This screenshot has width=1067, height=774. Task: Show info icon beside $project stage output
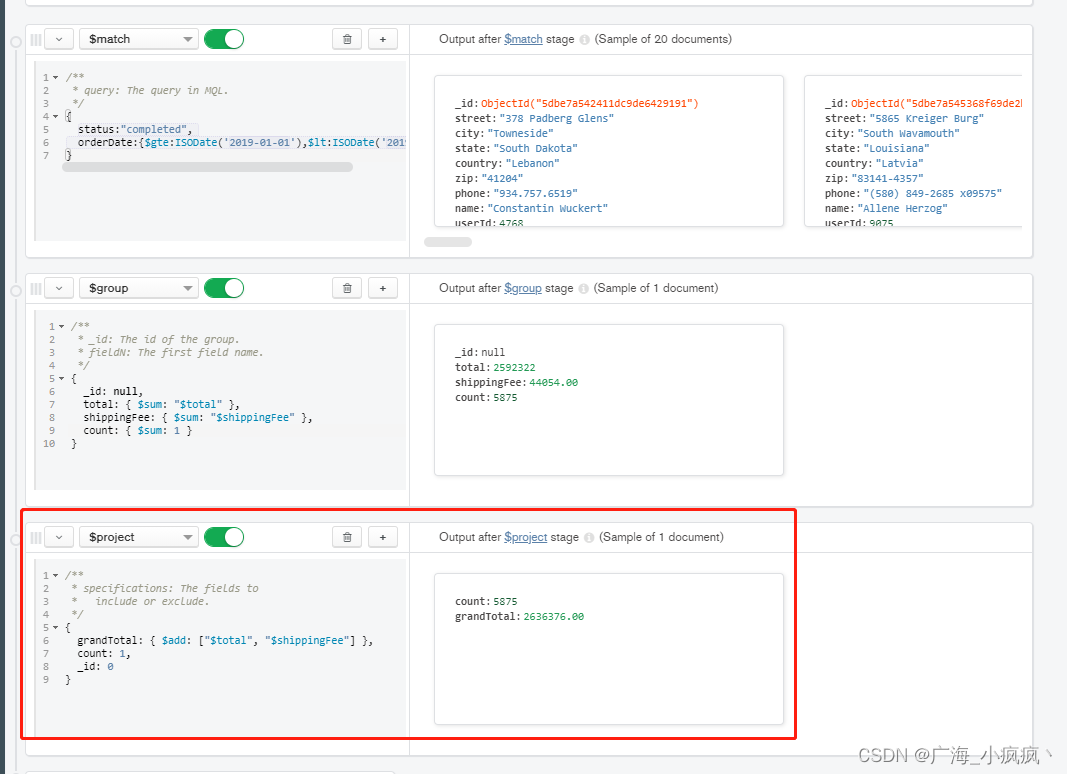click(589, 538)
